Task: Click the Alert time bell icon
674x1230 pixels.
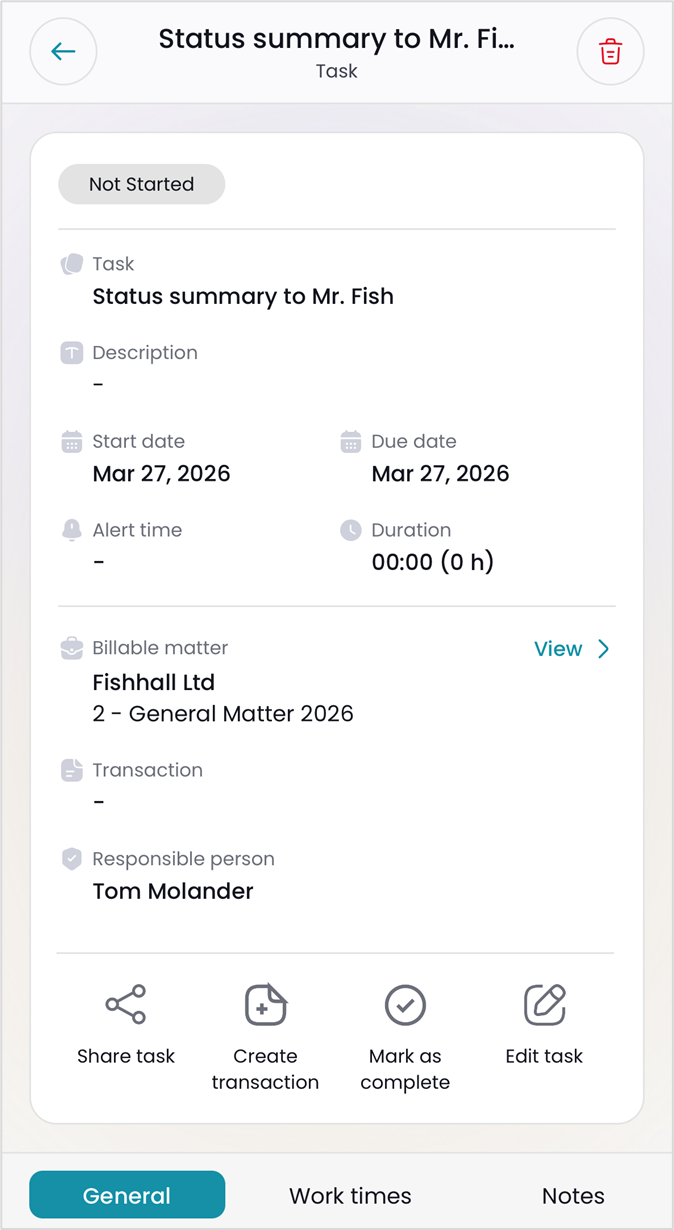Action: 72,530
